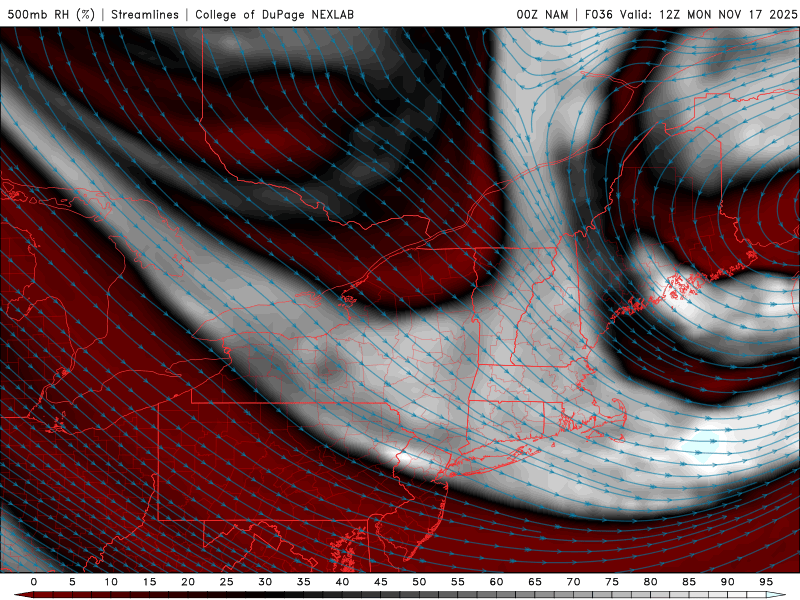Screen dimensions: 800x600
Task: Click the colorbar label "55"
Action: 458,582
